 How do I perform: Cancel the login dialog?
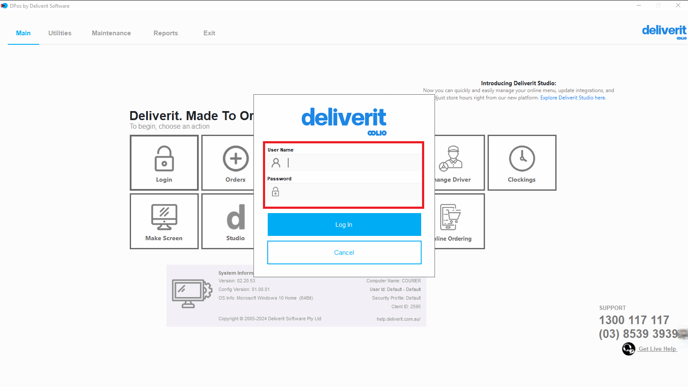click(x=344, y=252)
